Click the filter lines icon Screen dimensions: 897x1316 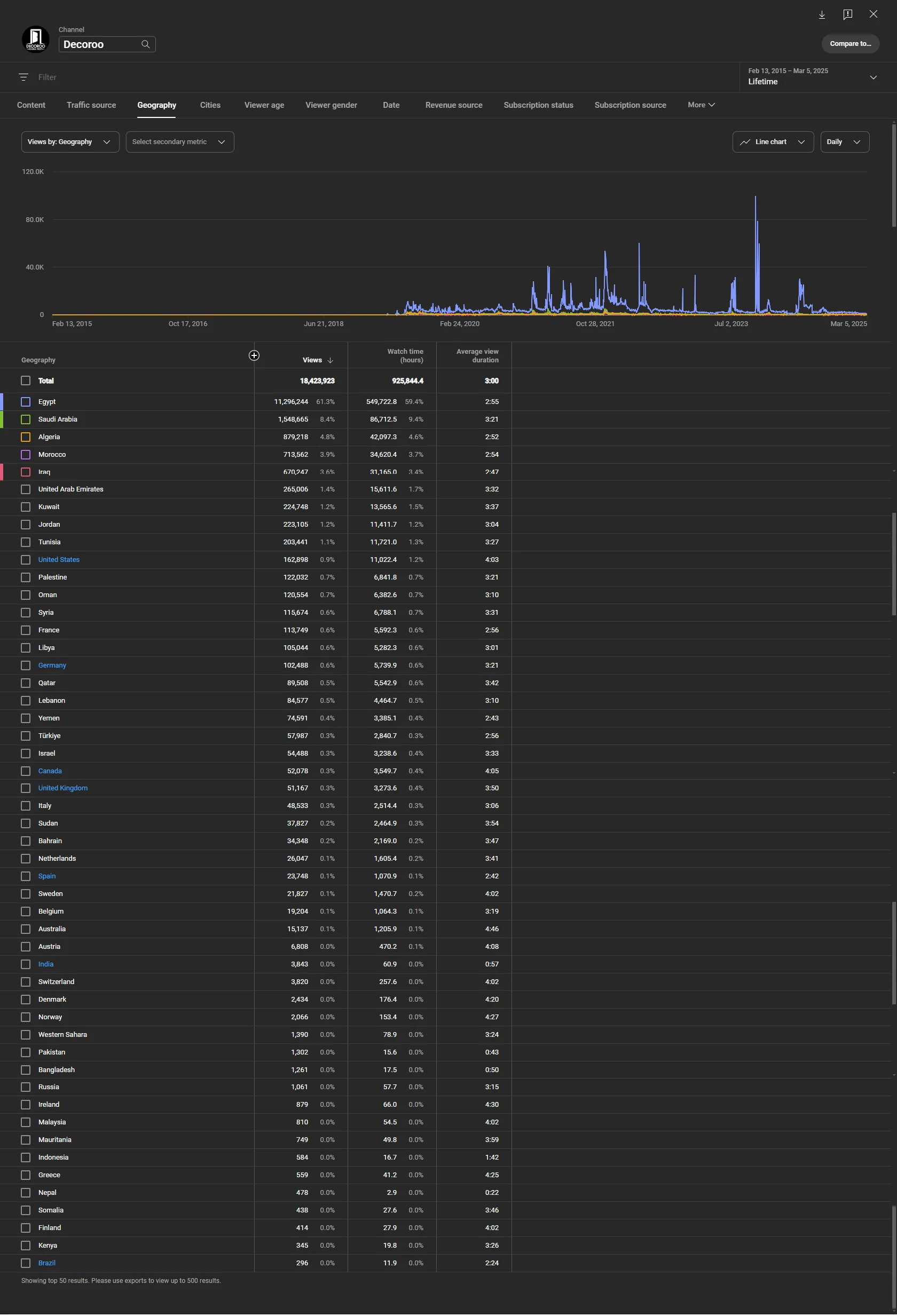point(23,77)
